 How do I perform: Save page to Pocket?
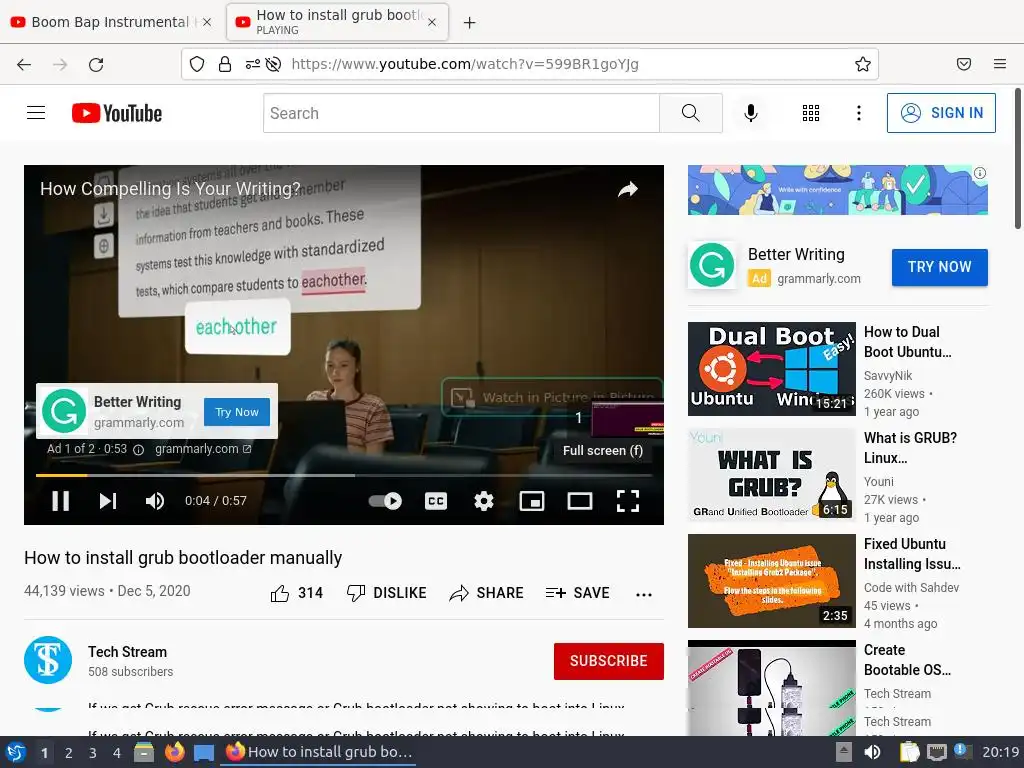[x=963, y=64]
